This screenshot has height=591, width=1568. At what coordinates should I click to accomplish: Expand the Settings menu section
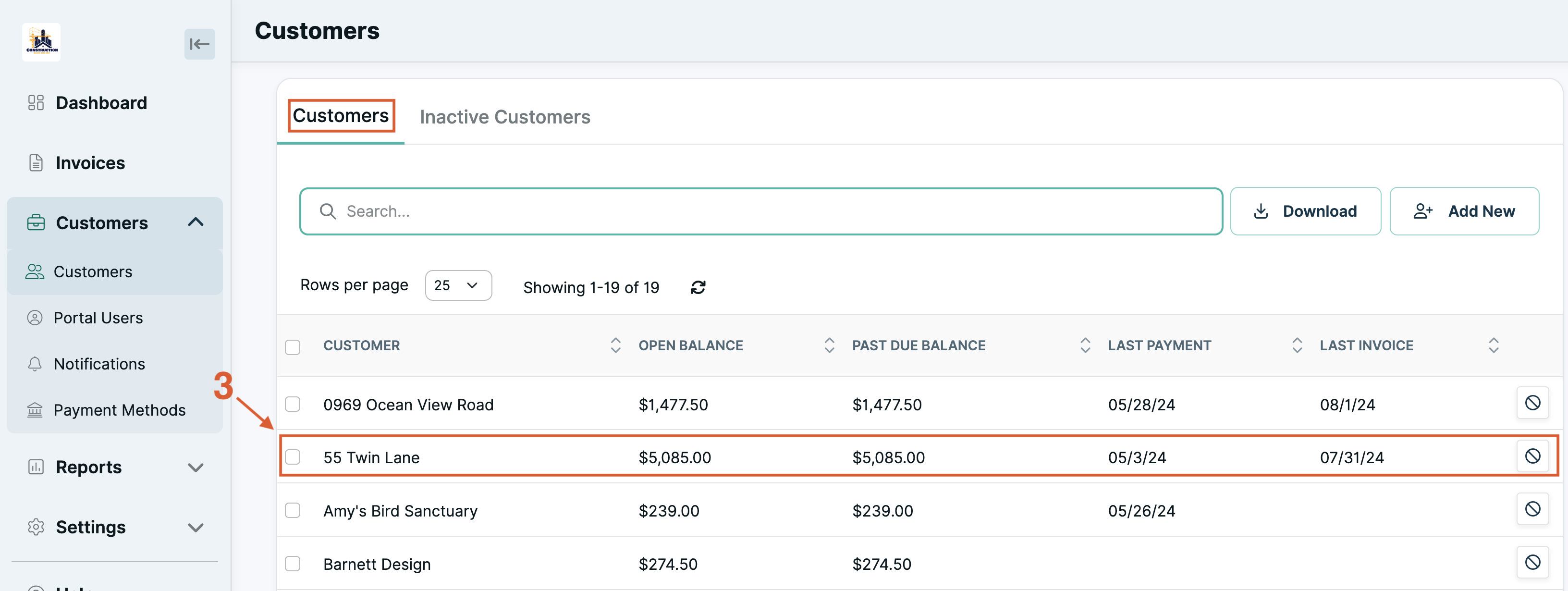(115, 527)
